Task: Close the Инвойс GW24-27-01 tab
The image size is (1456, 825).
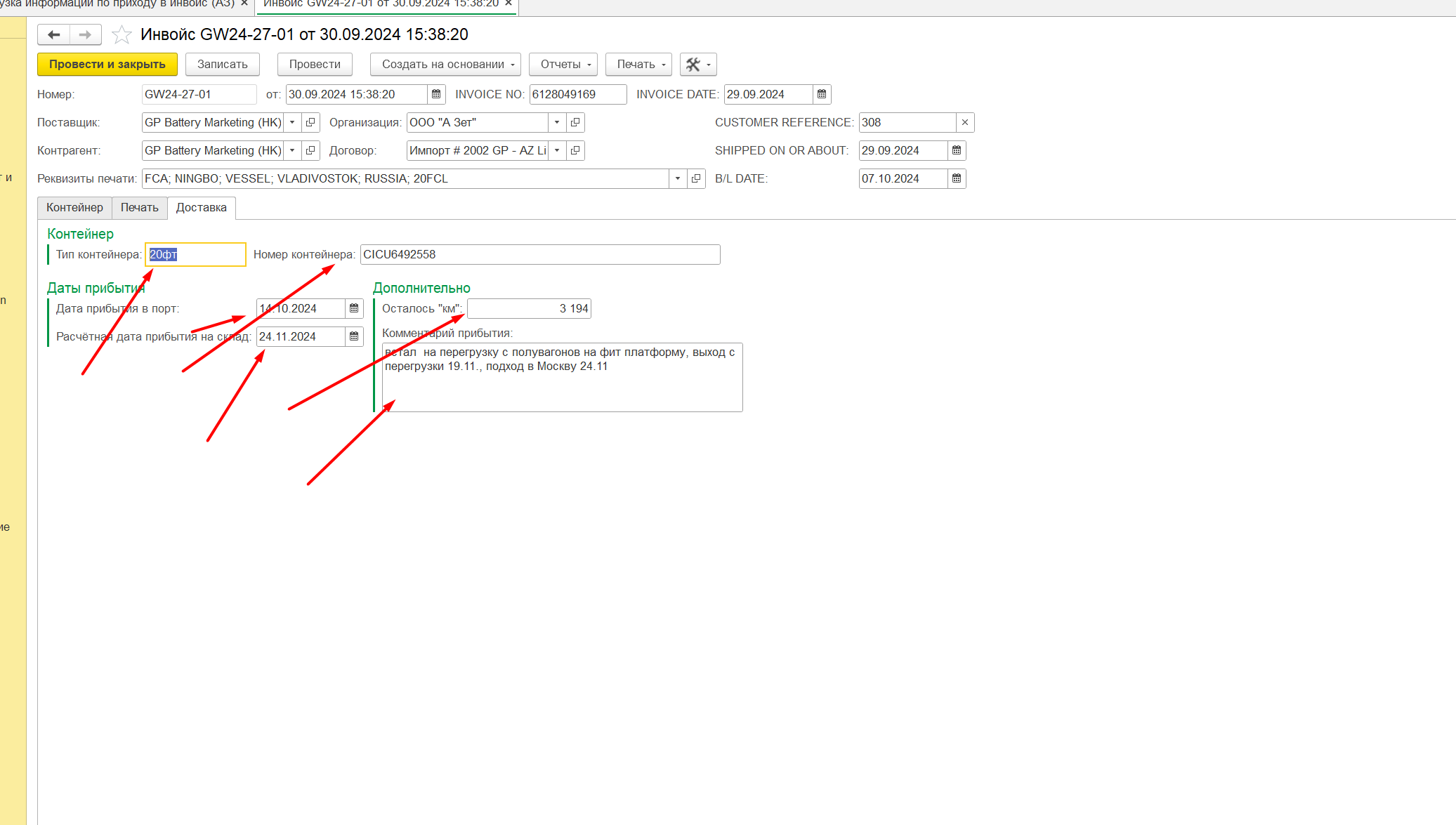Action: click(x=509, y=4)
